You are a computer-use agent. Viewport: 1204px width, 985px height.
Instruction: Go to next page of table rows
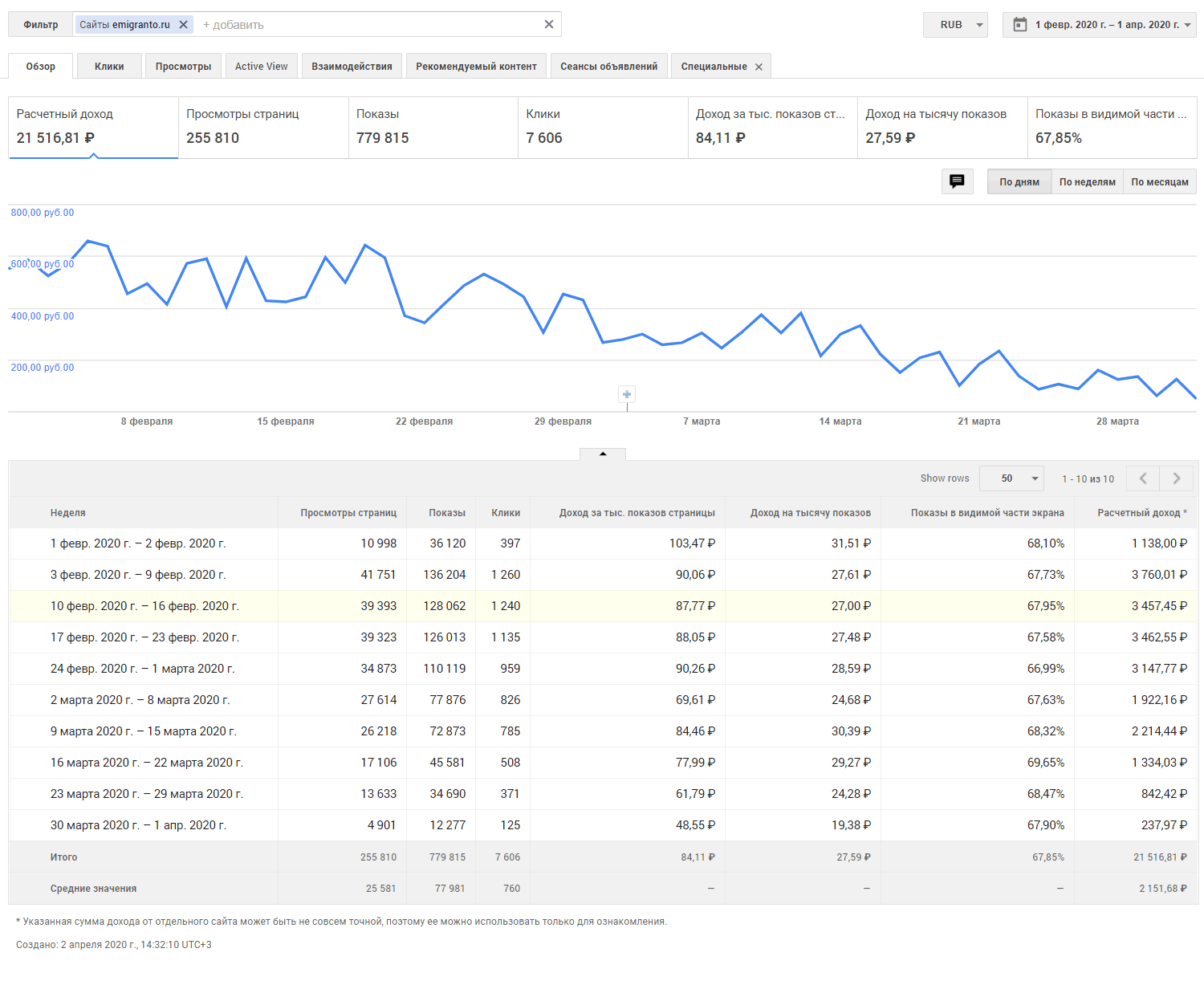coord(1177,478)
